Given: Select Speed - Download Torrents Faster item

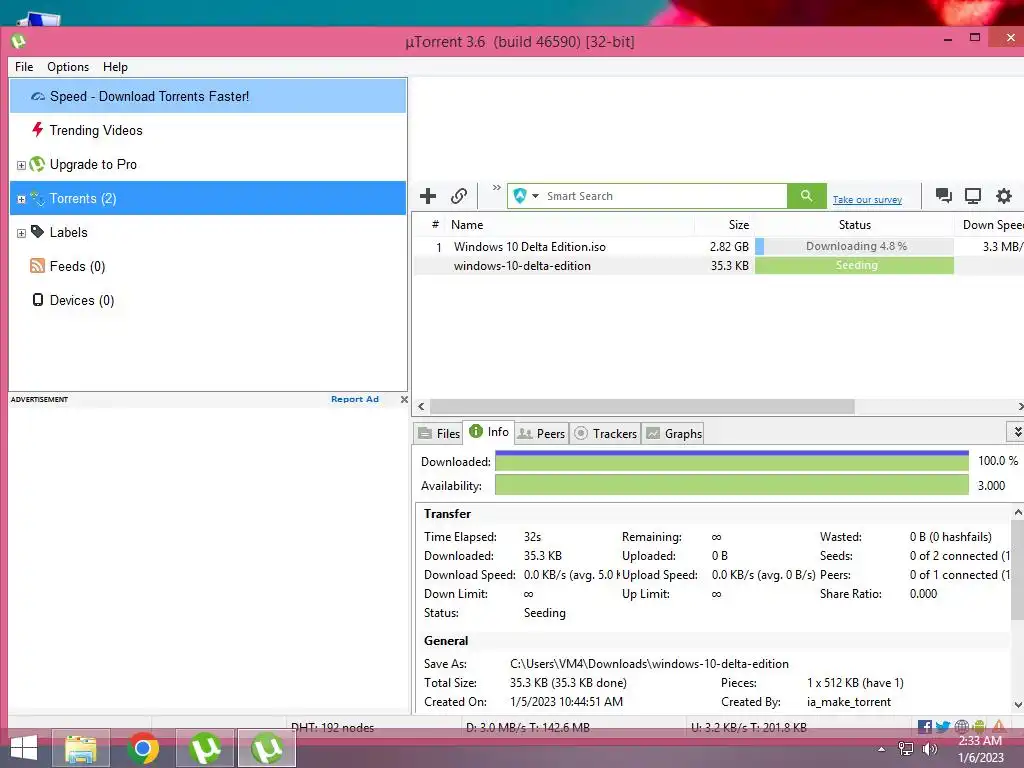Looking at the screenshot, I should tap(208, 96).
